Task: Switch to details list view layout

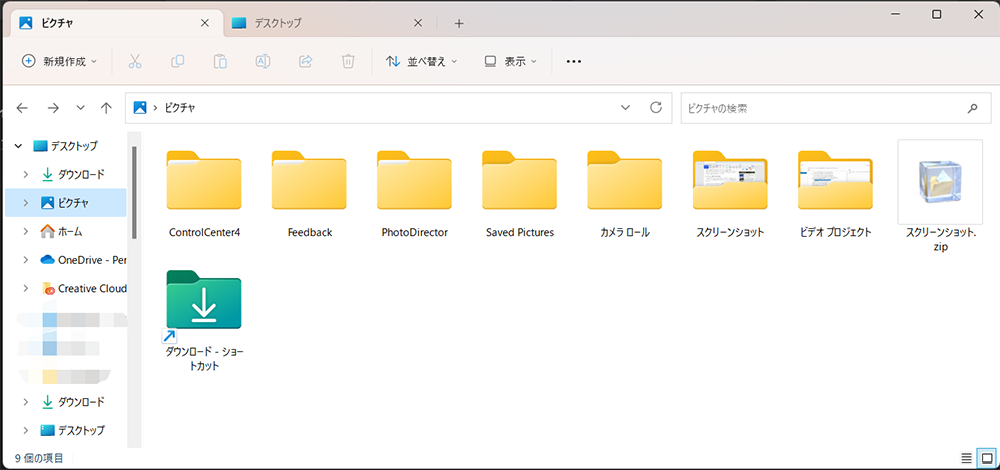Action: tap(966, 458)
